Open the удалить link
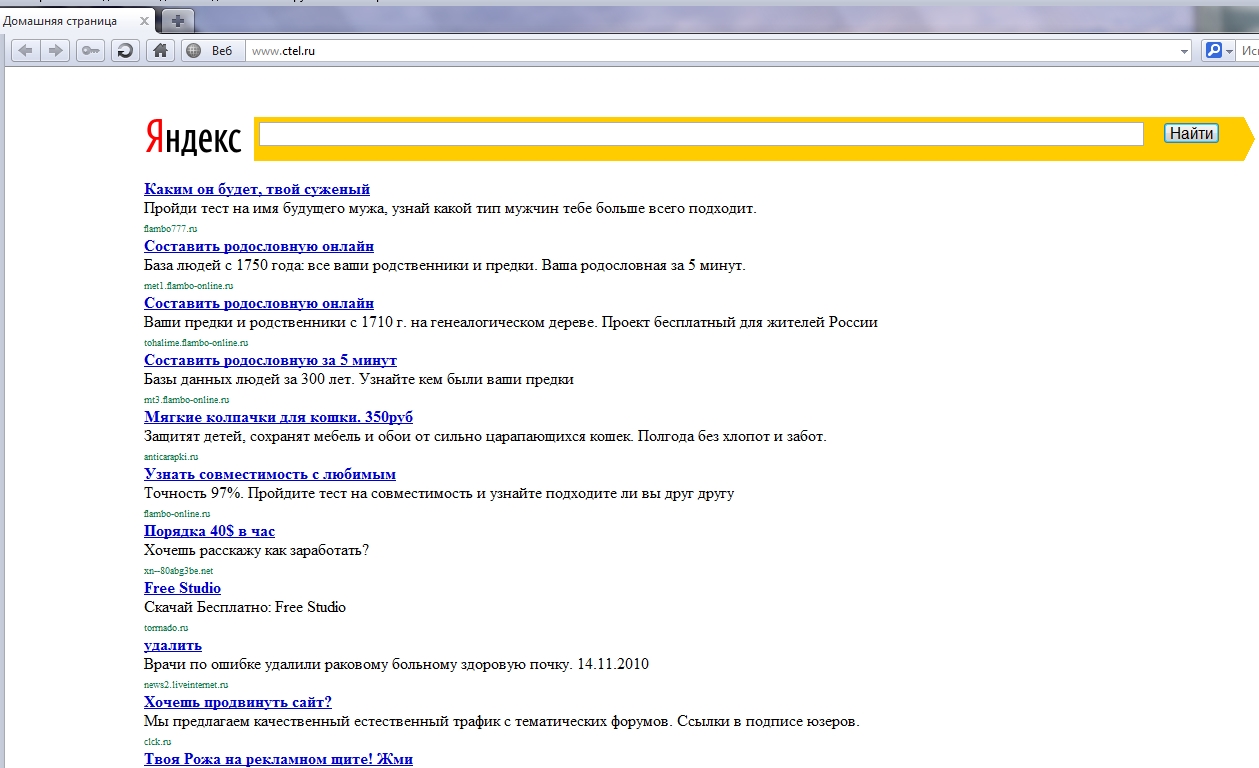1259x768 pixels. (x=173, y=645)
